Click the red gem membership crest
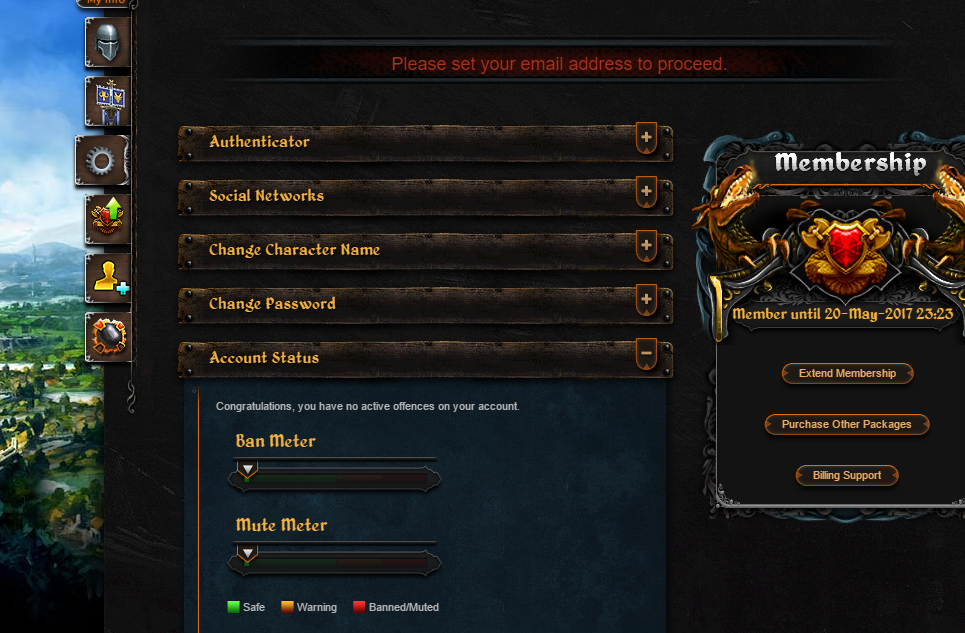Viewport: 965px width, 633px height. 847,249
